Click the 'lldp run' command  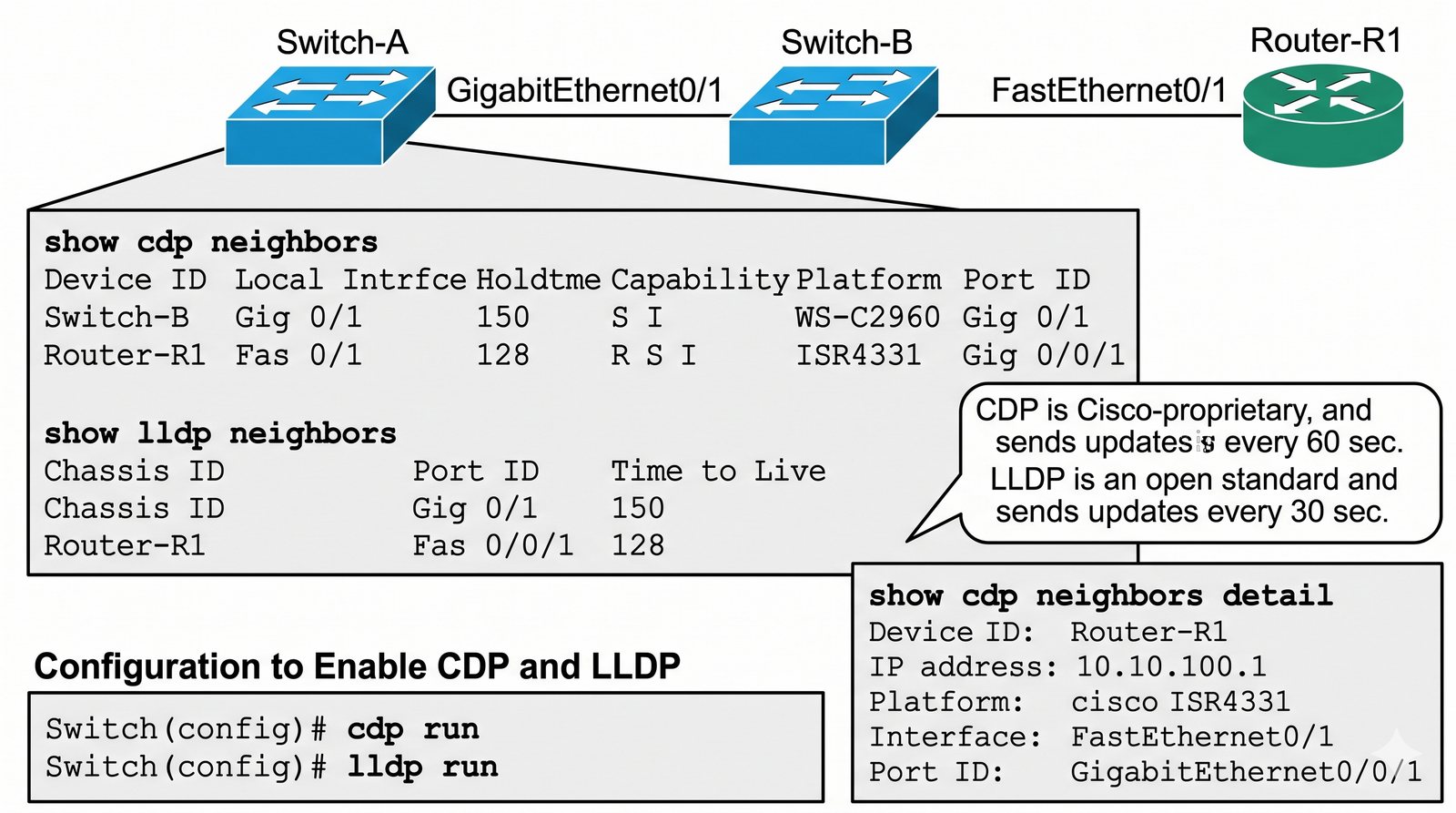coord(422,767)
